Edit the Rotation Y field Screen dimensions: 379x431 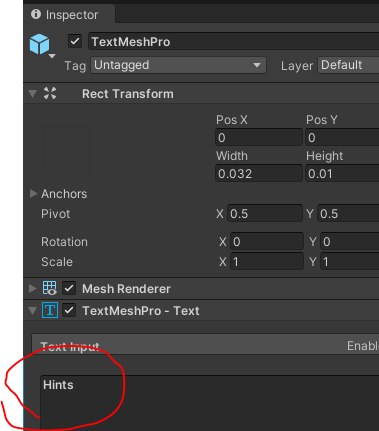tap(350, 242)
